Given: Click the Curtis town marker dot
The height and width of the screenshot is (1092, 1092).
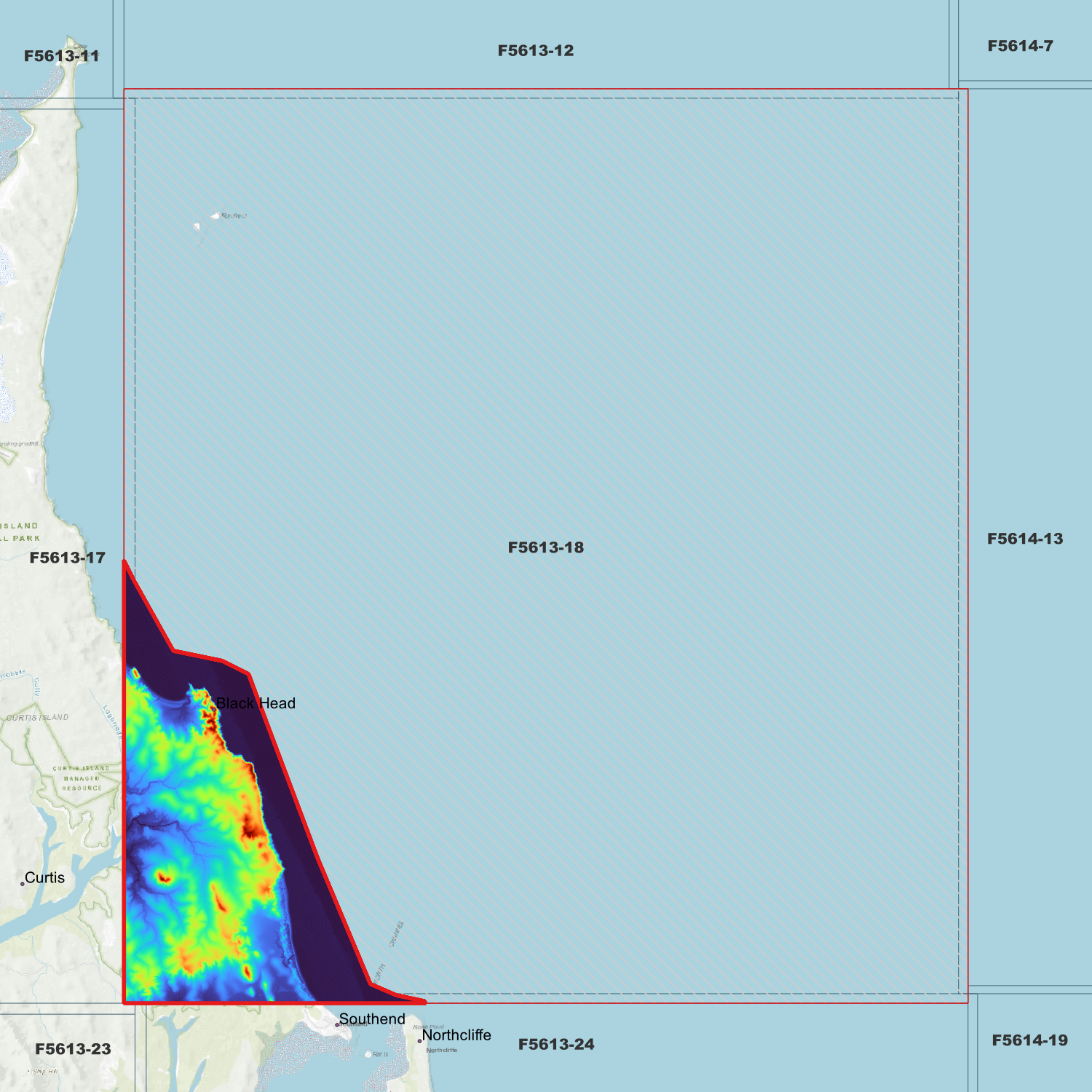Looking at the screenshot, I should pyautogui.click(x=23, y=884).
